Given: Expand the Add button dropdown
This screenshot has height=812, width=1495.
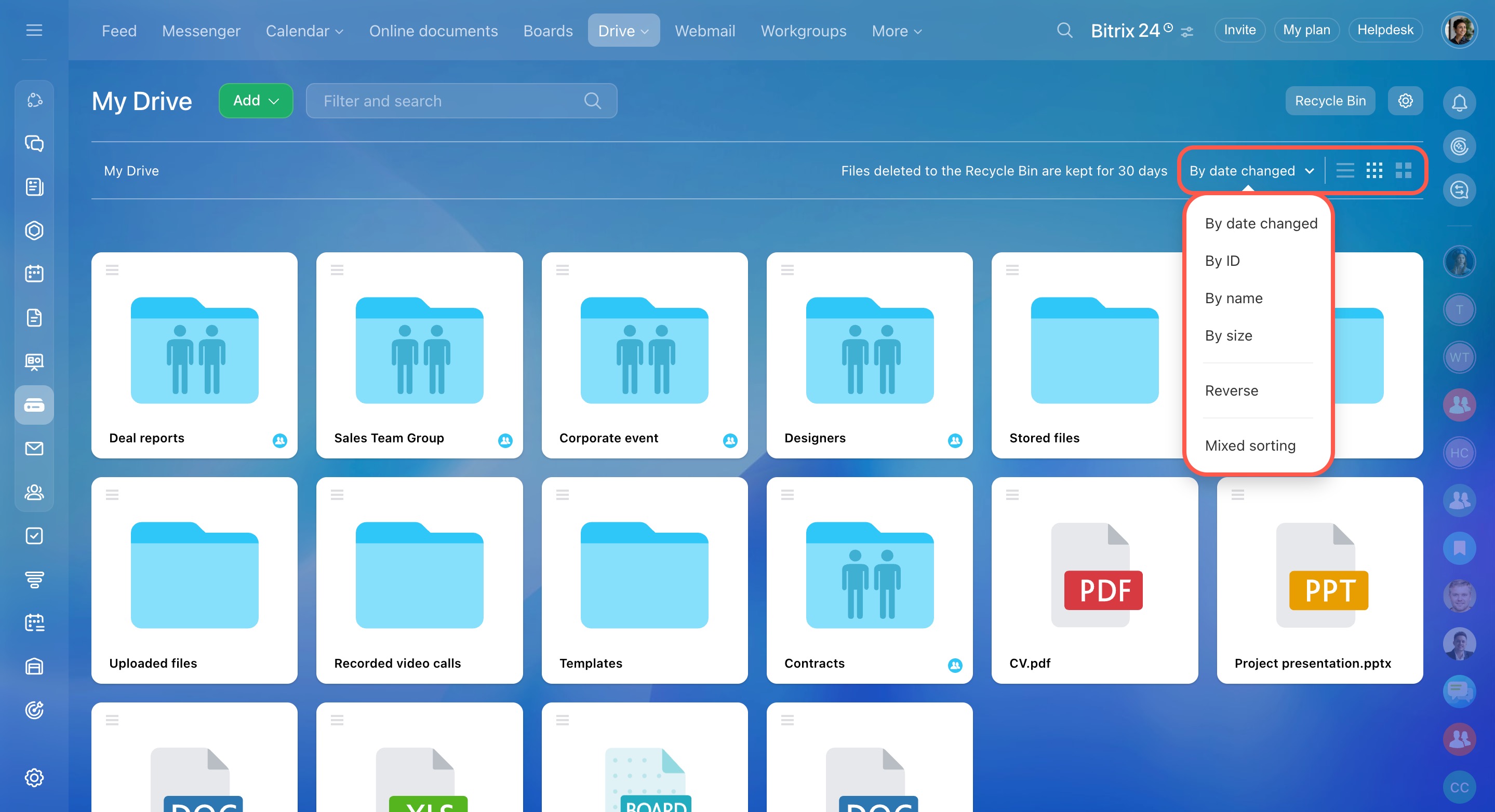Looking at the screenshot, I should pos(256,101).
